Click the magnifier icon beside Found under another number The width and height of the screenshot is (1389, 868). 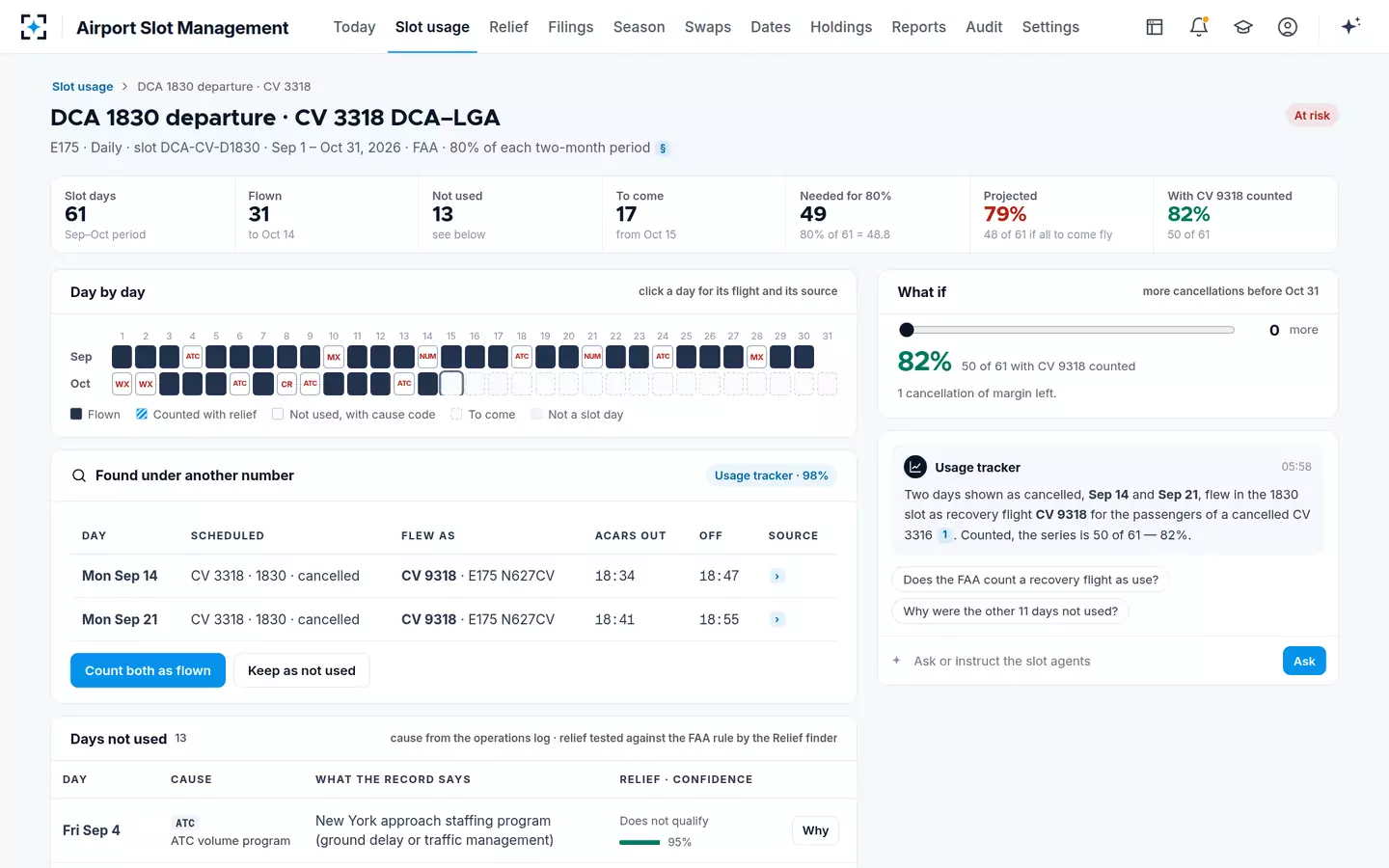[79, 475]
